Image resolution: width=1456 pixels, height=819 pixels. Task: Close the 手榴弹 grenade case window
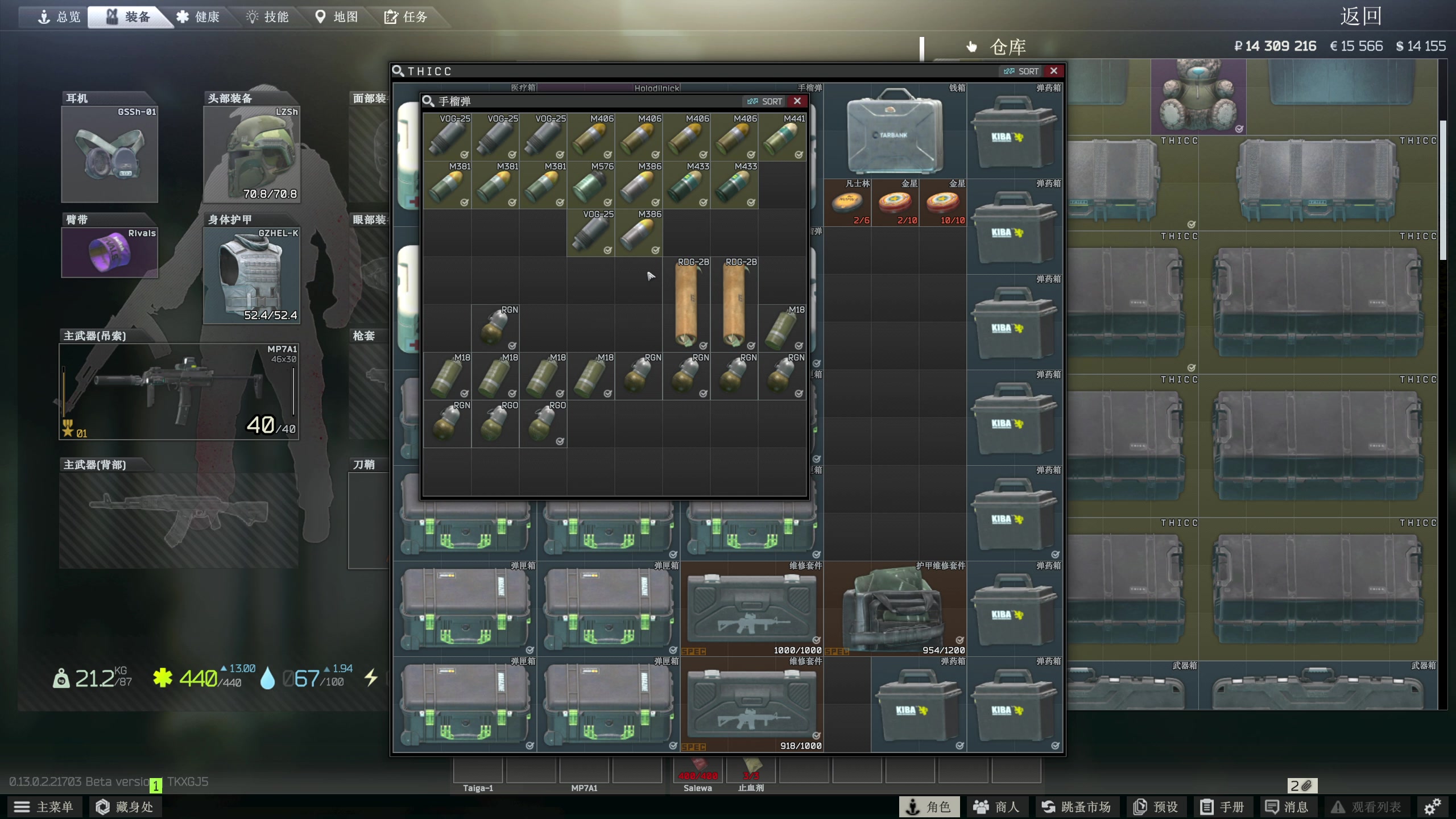point(797,101)
